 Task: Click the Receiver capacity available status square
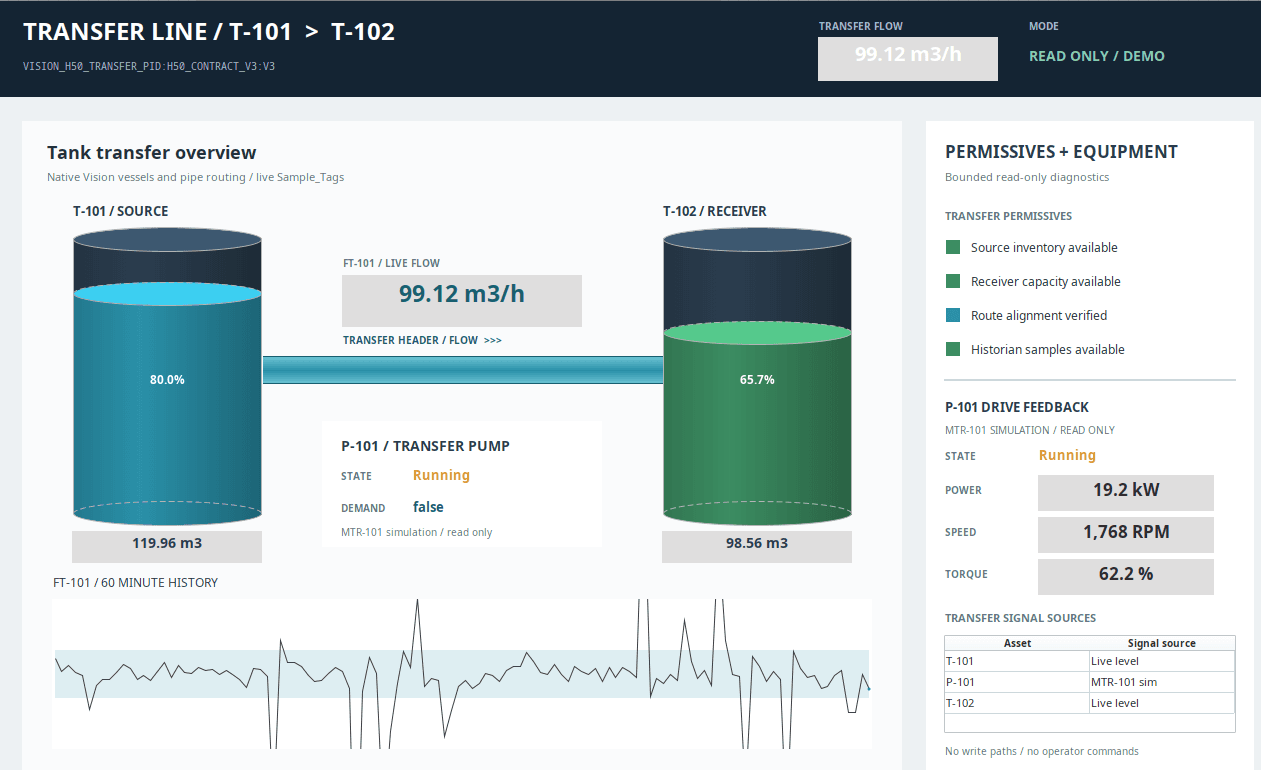pyautogui.click(x=953, y=281)
